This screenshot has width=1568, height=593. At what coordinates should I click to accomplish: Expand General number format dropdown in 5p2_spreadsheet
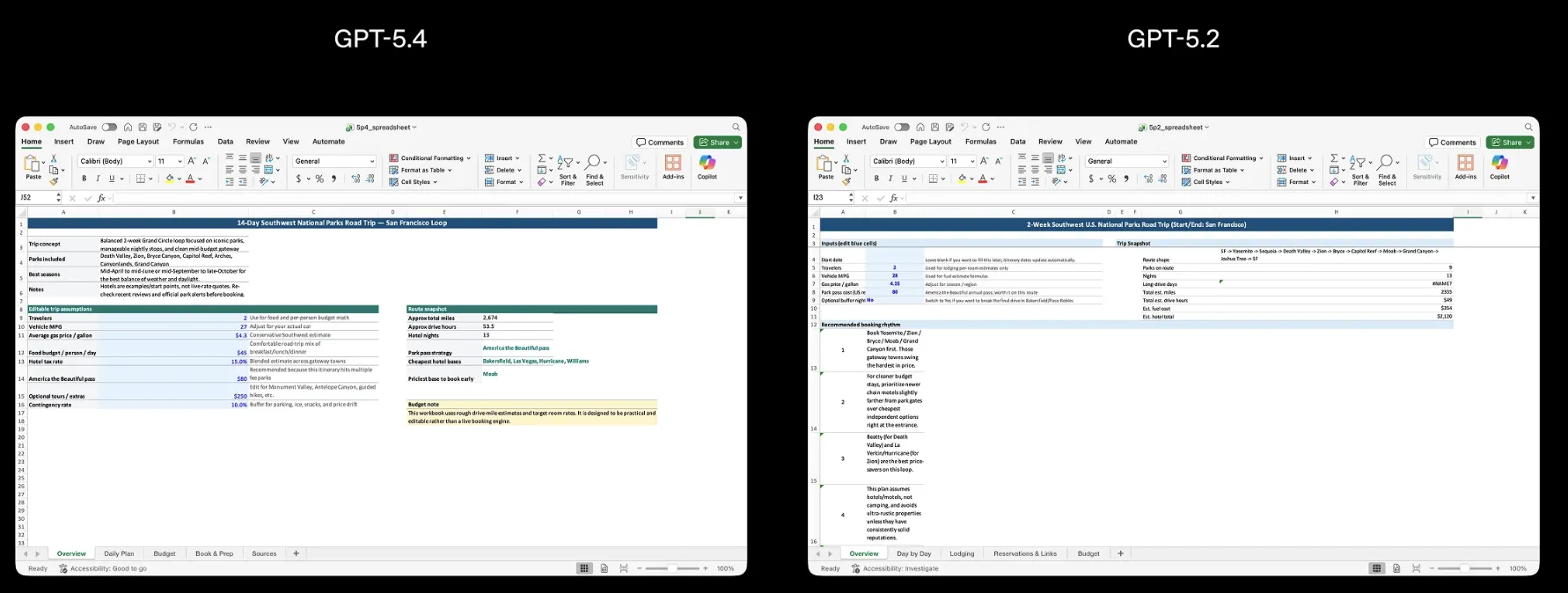[1164, 161]
